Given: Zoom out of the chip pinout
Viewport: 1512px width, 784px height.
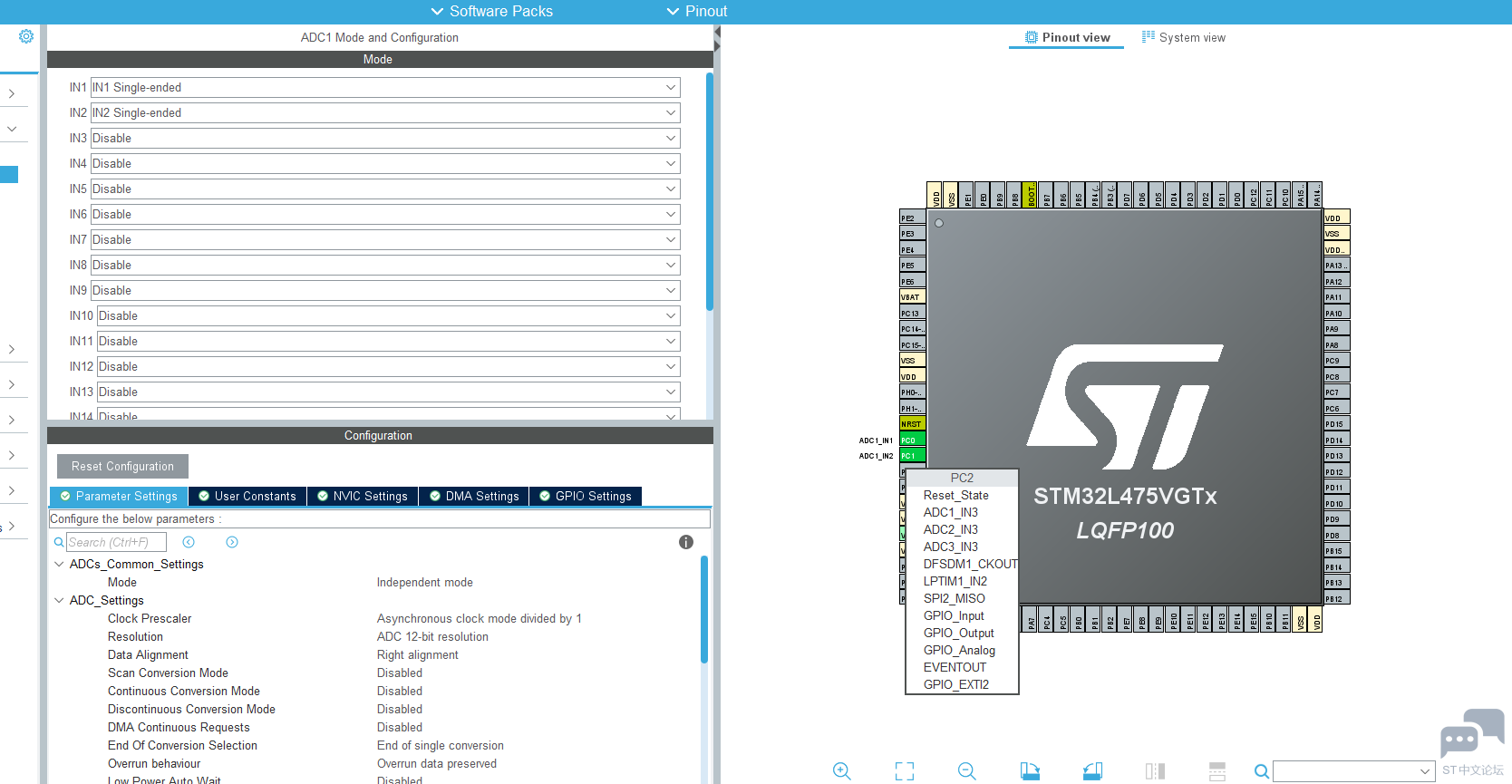Looking at the screenshot, I should tap(967, 771).
